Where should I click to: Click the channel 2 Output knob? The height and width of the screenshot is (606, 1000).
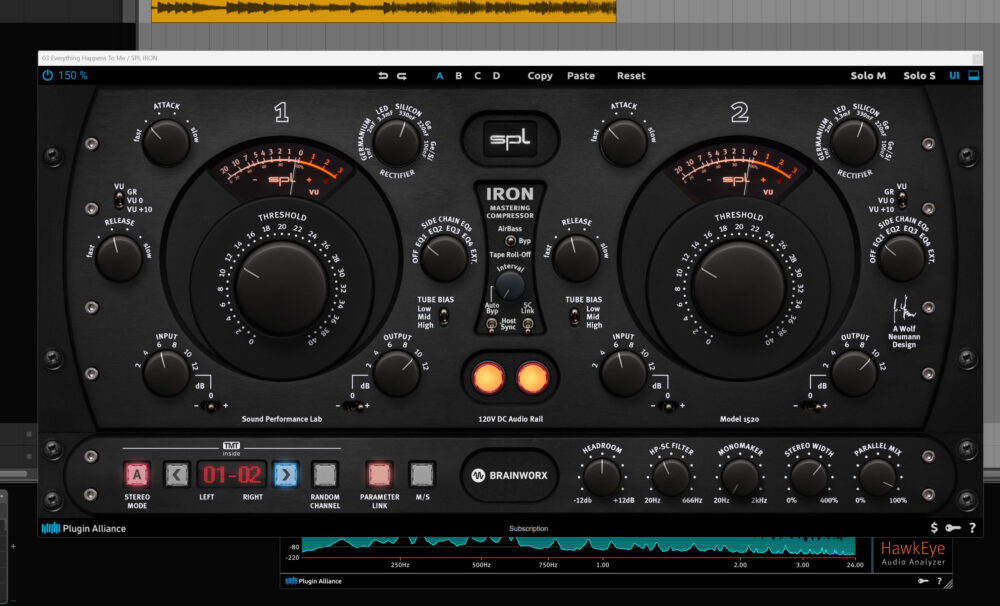coord(855,373)
